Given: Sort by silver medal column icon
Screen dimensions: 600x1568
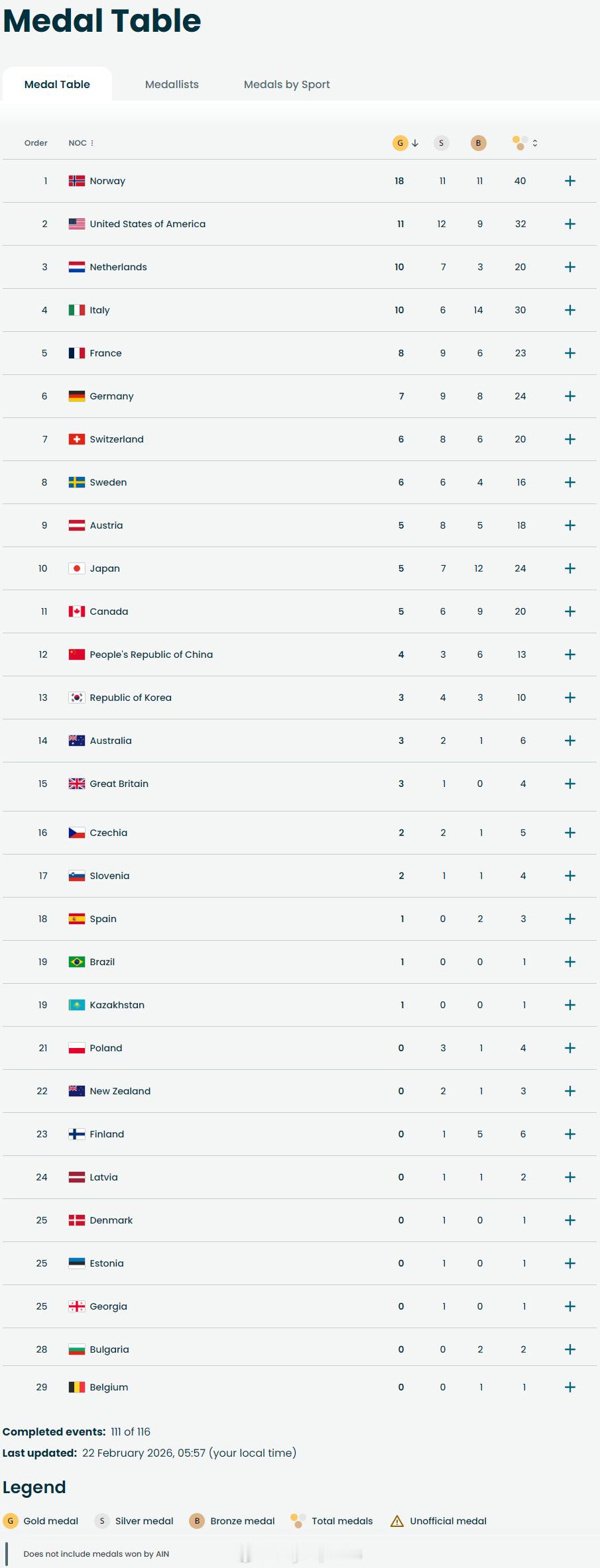Looking at the screenshot, I should tap(442, 142).
